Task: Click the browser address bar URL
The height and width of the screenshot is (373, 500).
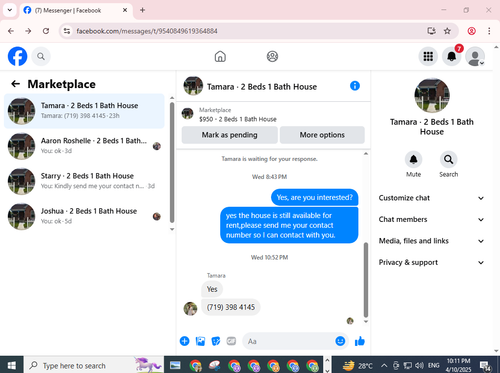Action: click(x=147, y=31)
